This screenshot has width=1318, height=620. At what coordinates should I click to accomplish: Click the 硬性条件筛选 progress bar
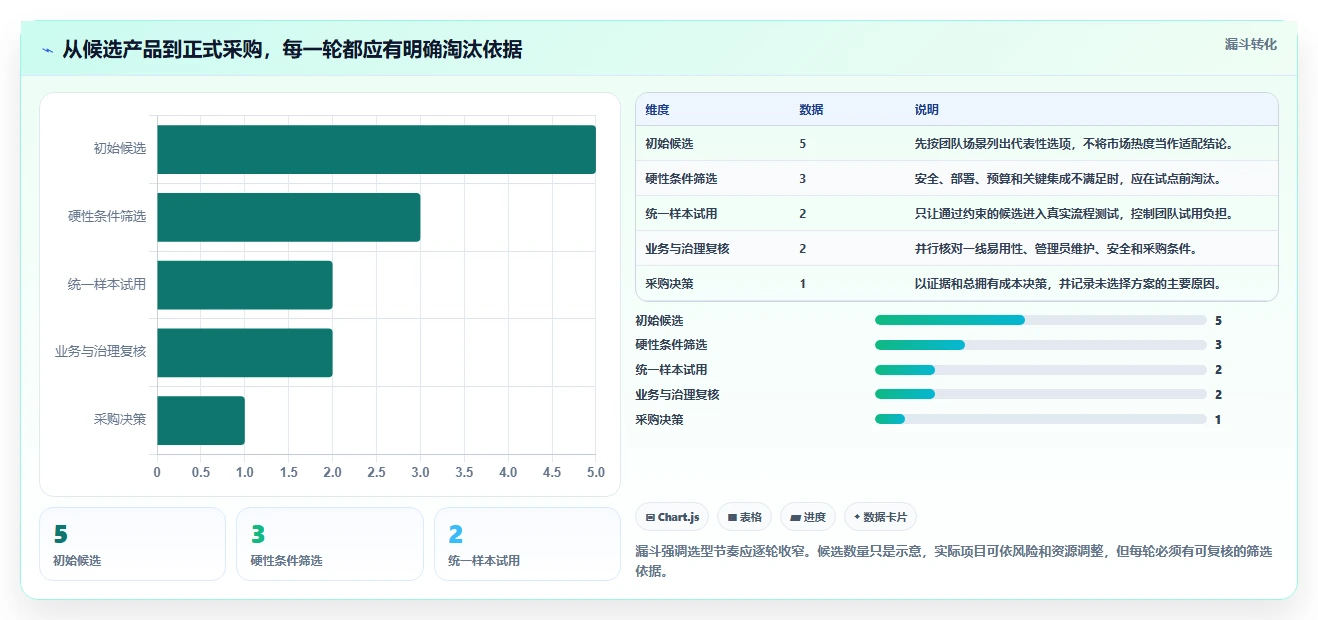1040,345
